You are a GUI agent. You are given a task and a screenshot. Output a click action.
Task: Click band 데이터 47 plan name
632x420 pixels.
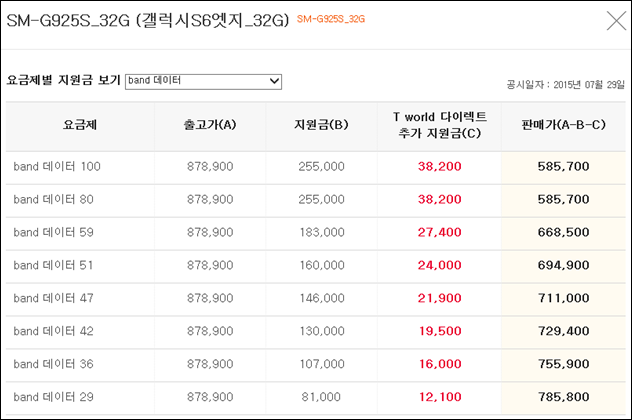click(53, 298)
